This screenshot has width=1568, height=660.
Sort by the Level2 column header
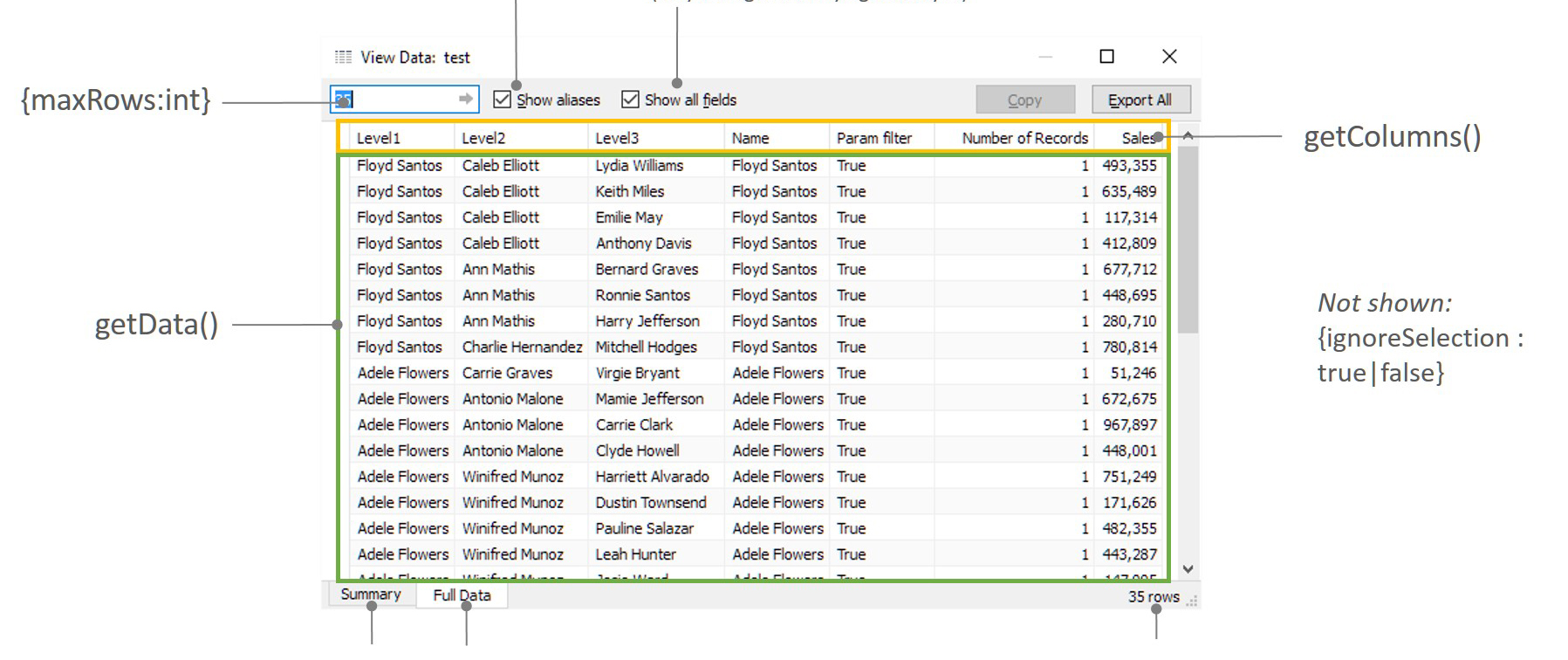pyautogui.click(x=521, y=138)
